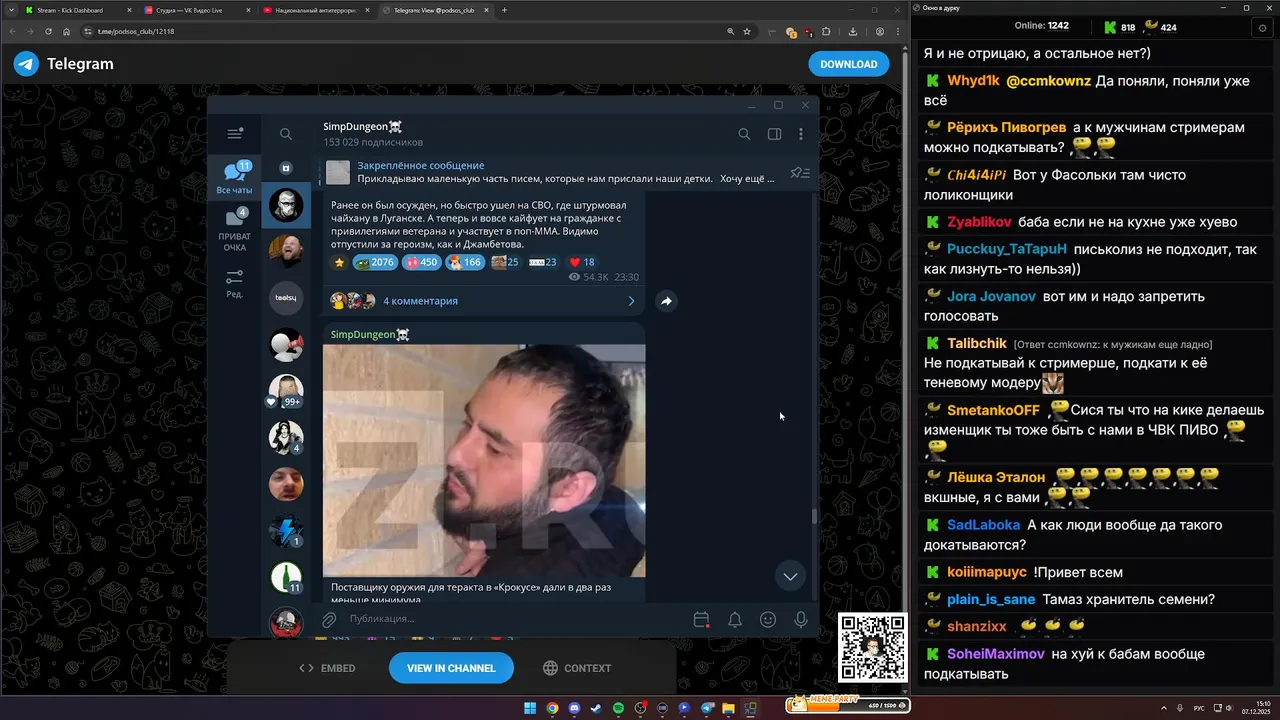Open Spotify from the Windows taskbar

pos(618,708)
